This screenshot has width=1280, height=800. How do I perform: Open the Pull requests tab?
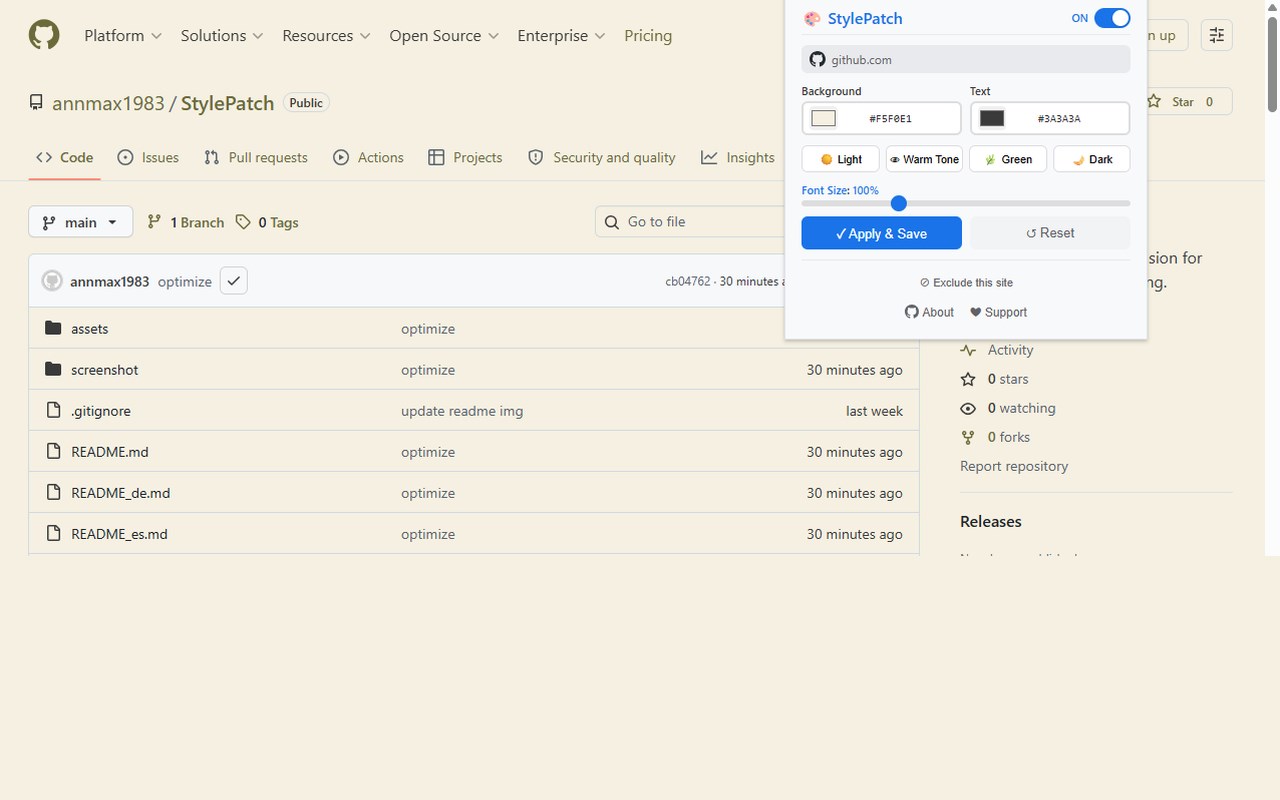click(256, 157)
